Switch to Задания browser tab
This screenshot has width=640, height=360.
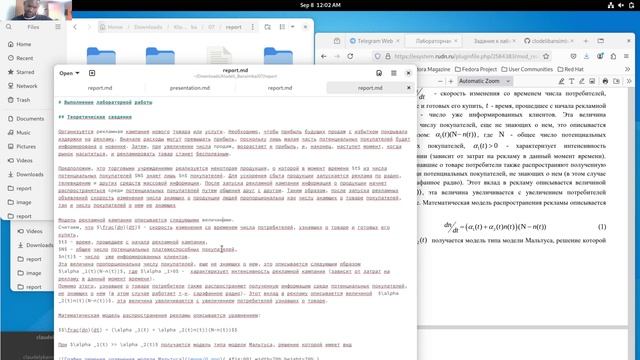click(491, 41)
